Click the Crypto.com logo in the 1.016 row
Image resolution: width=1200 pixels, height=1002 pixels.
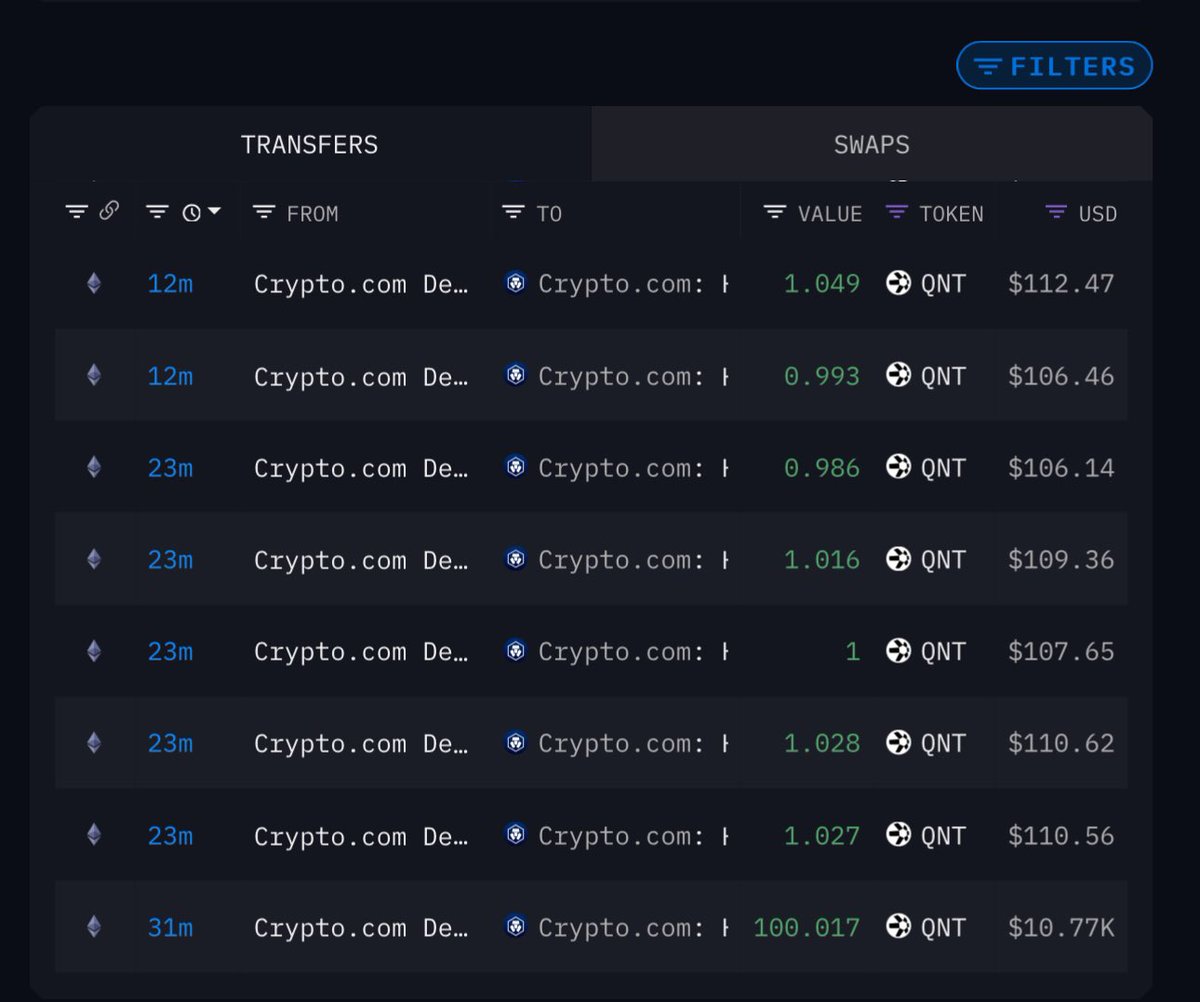pos(515,559)
